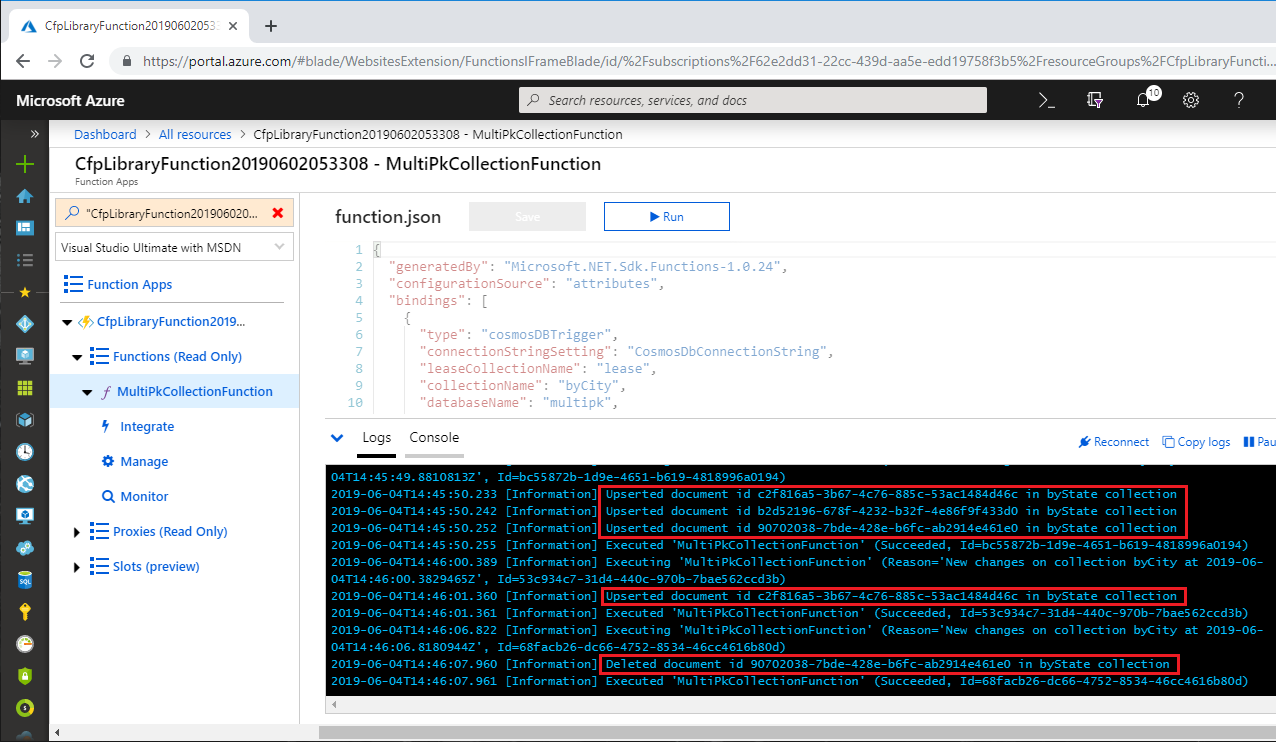This screenshot has height=742, width=1276.
Task: Click Copy logs
Action: (x=1196, y=442)
